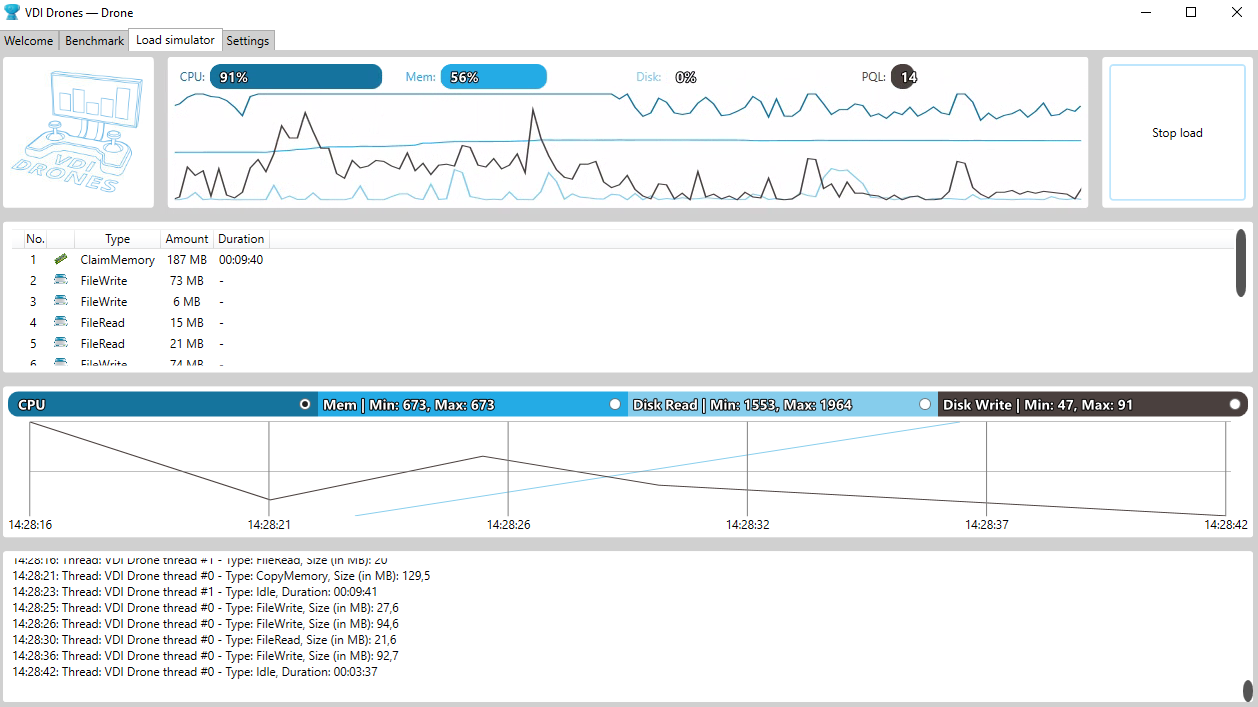Click the PQL badge showing 14
The image size is (1258, 707).
[x=903, y=77]
